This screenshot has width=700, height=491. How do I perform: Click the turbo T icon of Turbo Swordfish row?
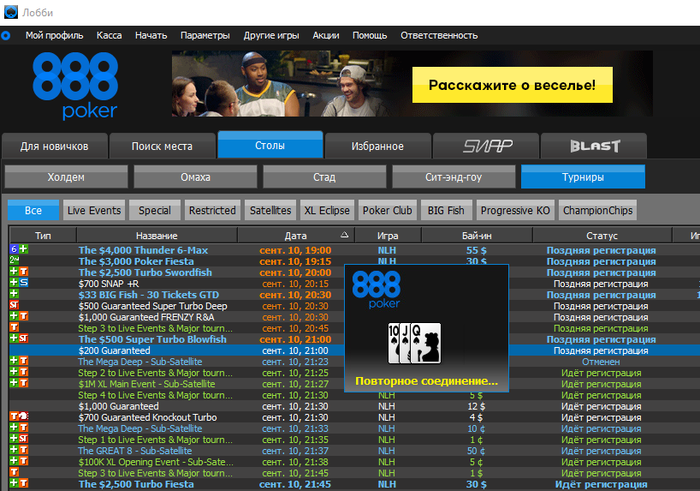(24, 271)
